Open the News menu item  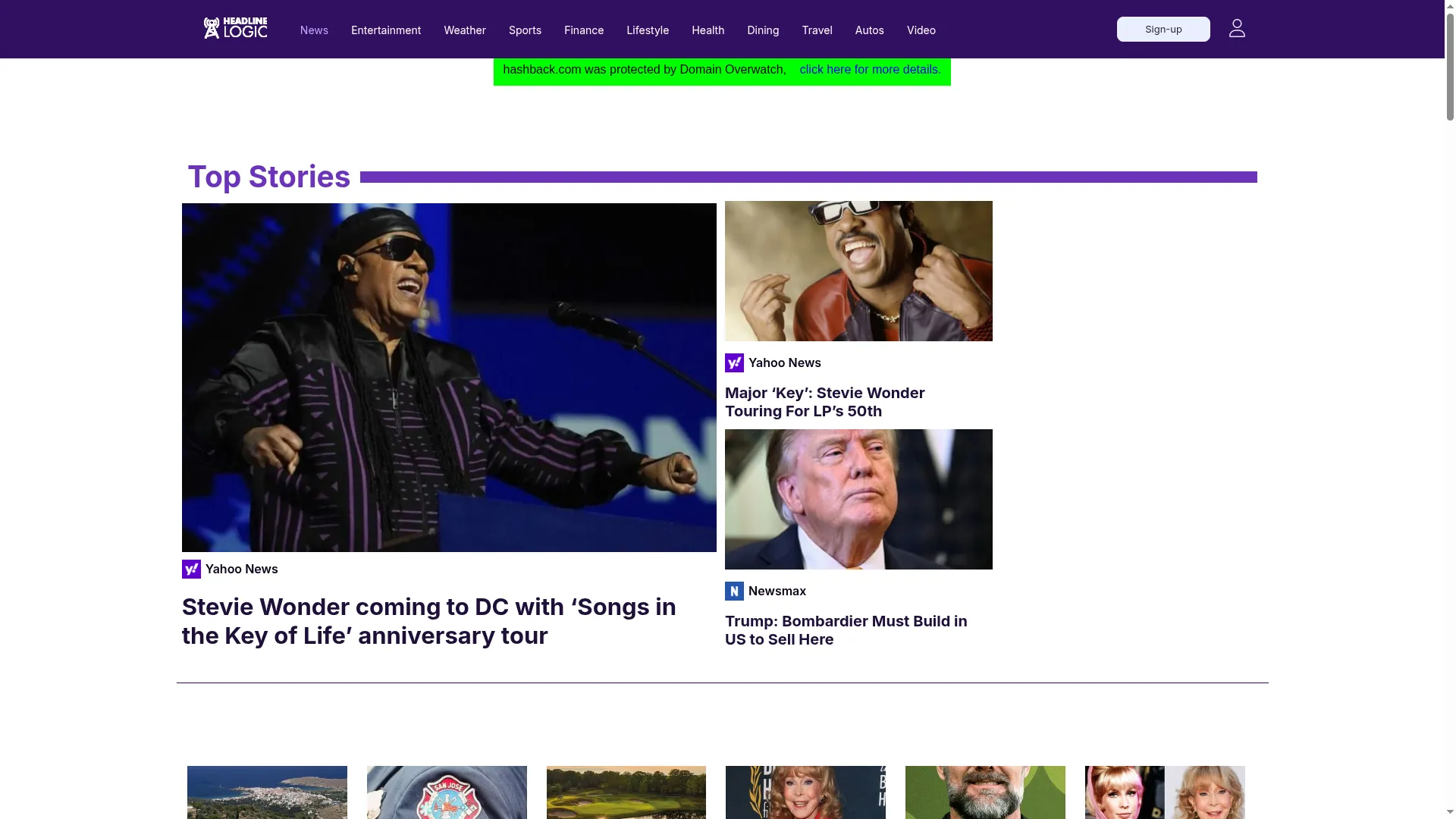[314, 30]
